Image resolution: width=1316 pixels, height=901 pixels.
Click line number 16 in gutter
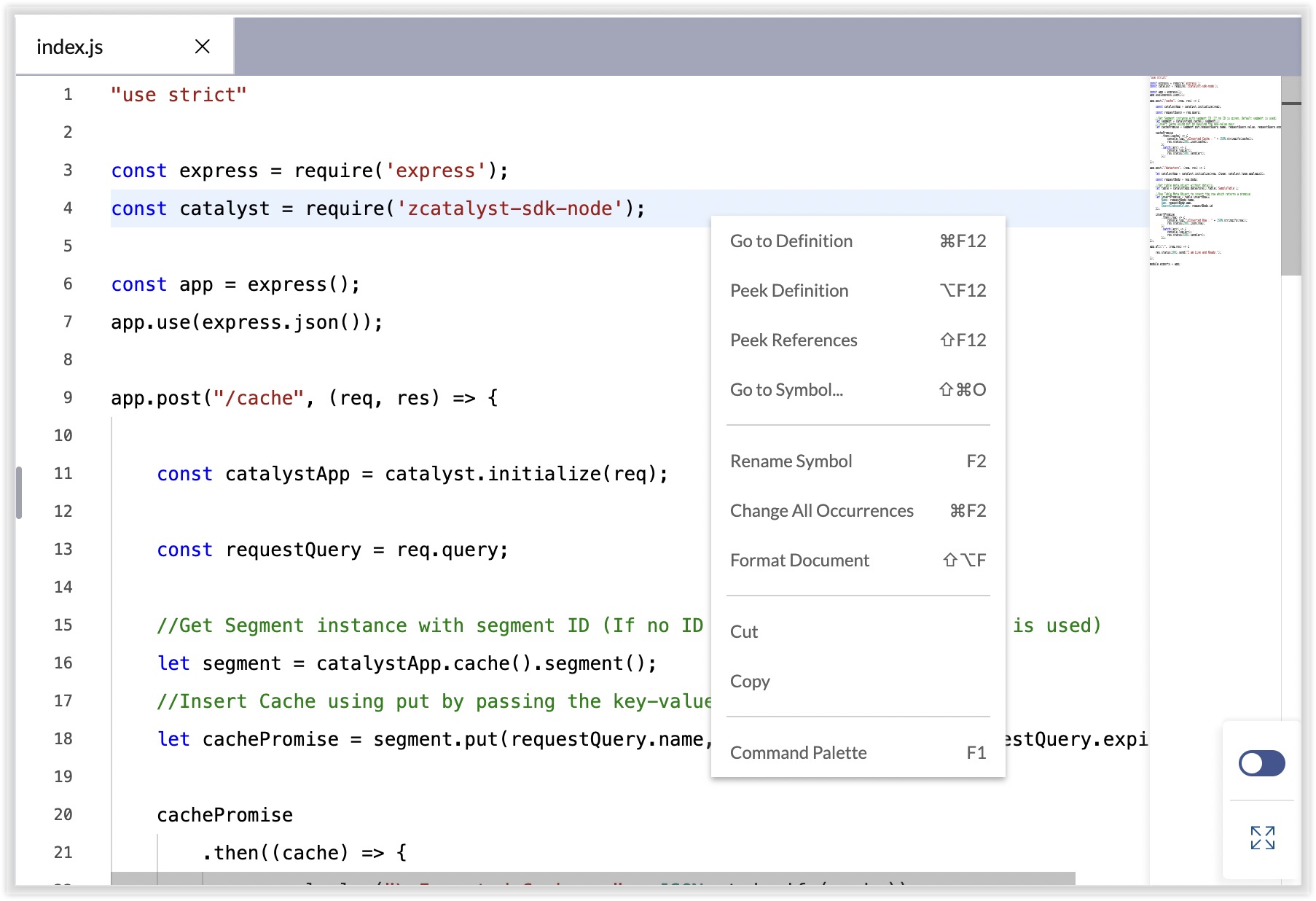(63, 663)
